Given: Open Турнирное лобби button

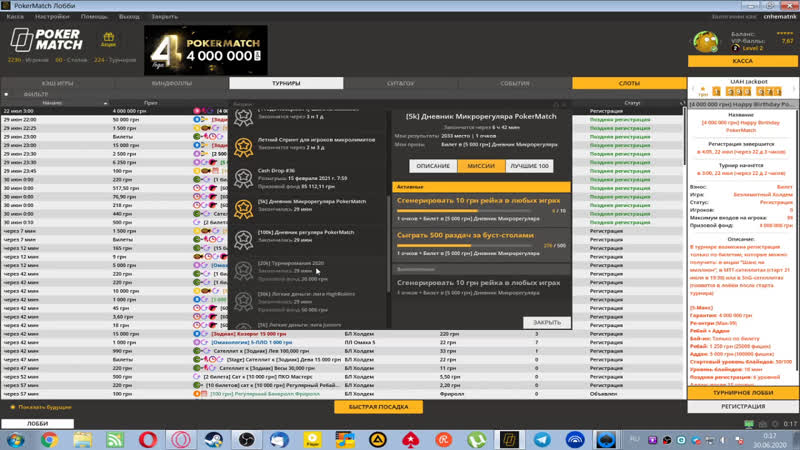Looking at the screenshot, I should click(x=743, y=393).
